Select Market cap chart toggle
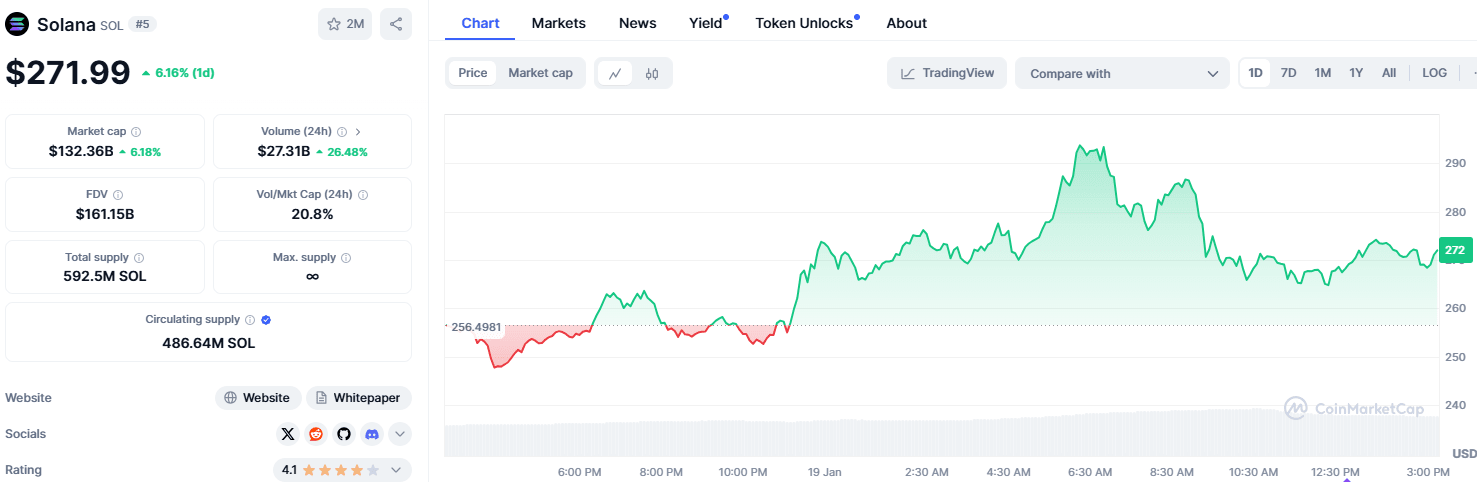The height and width of the screenshot is (482, 1477). (x=540, y=73)
